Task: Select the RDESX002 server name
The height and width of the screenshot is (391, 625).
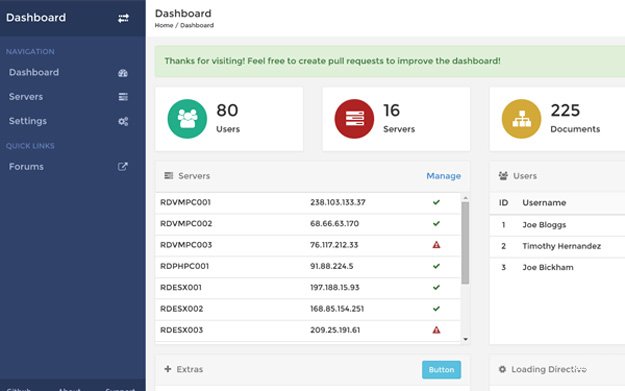Action: click(x=182, y=308)
